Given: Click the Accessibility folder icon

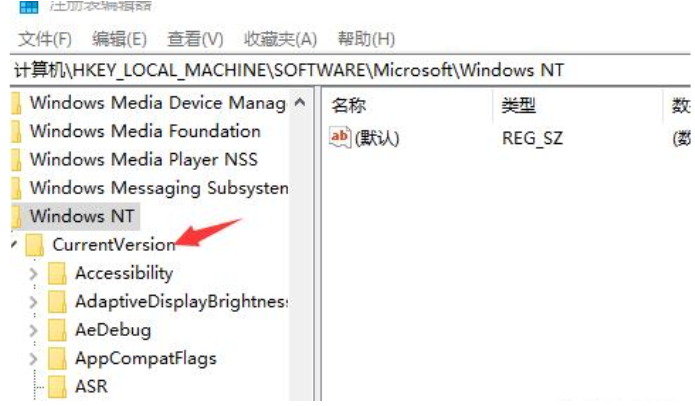Looking at the screenshot, I should pyautogui.click(x=57, y=273).
